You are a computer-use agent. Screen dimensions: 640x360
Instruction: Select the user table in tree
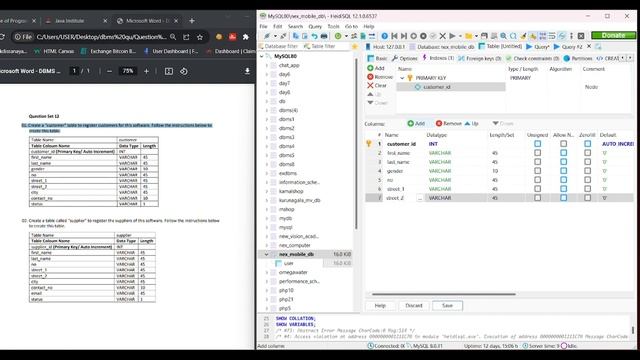289,263
